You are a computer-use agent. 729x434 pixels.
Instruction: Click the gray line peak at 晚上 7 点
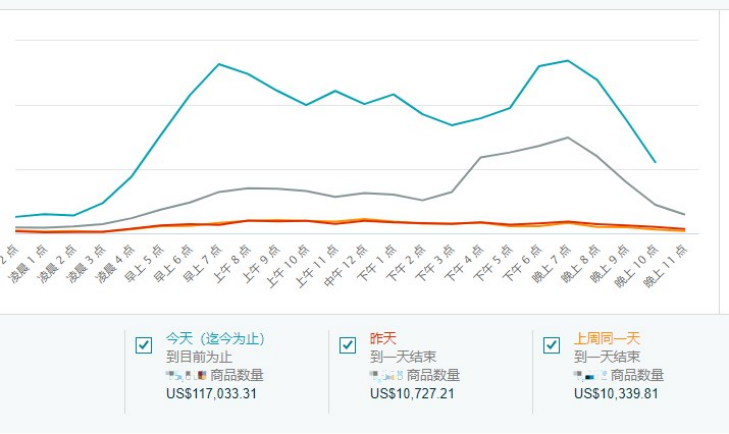568,137
